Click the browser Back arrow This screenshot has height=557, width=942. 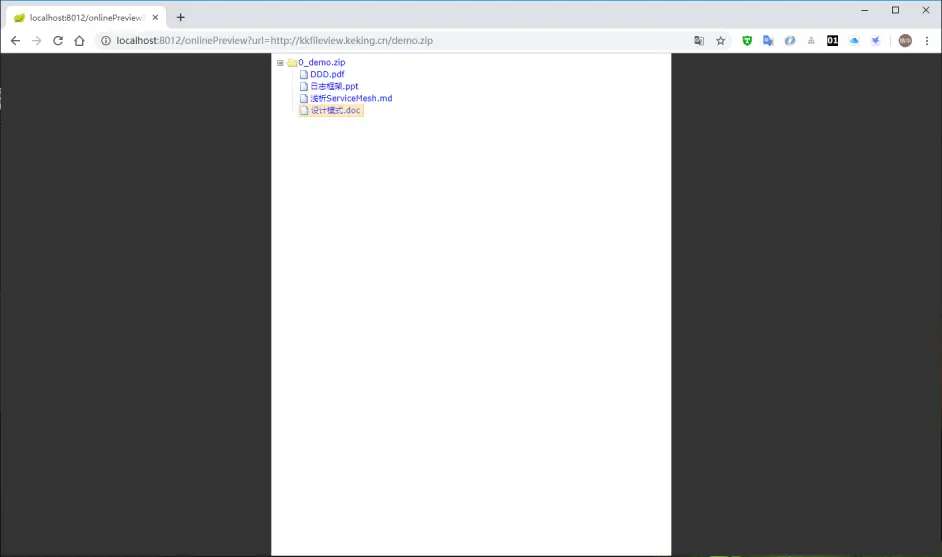coord(15,41)
